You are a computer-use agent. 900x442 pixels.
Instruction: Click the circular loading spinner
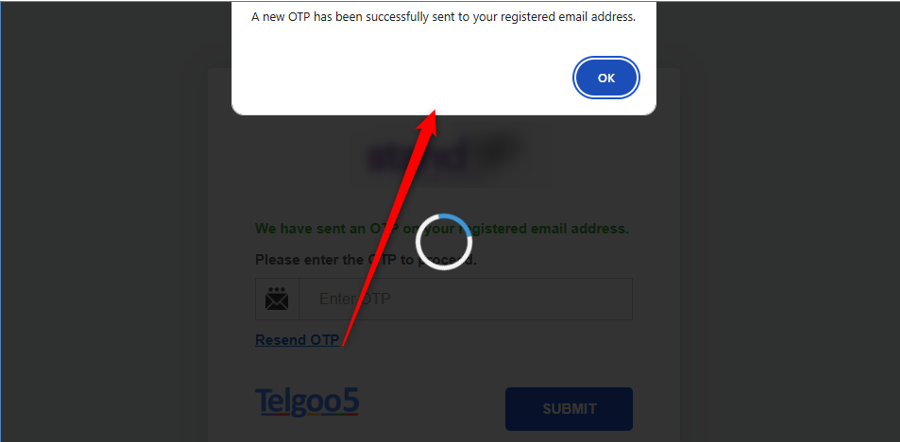point(444,242)
